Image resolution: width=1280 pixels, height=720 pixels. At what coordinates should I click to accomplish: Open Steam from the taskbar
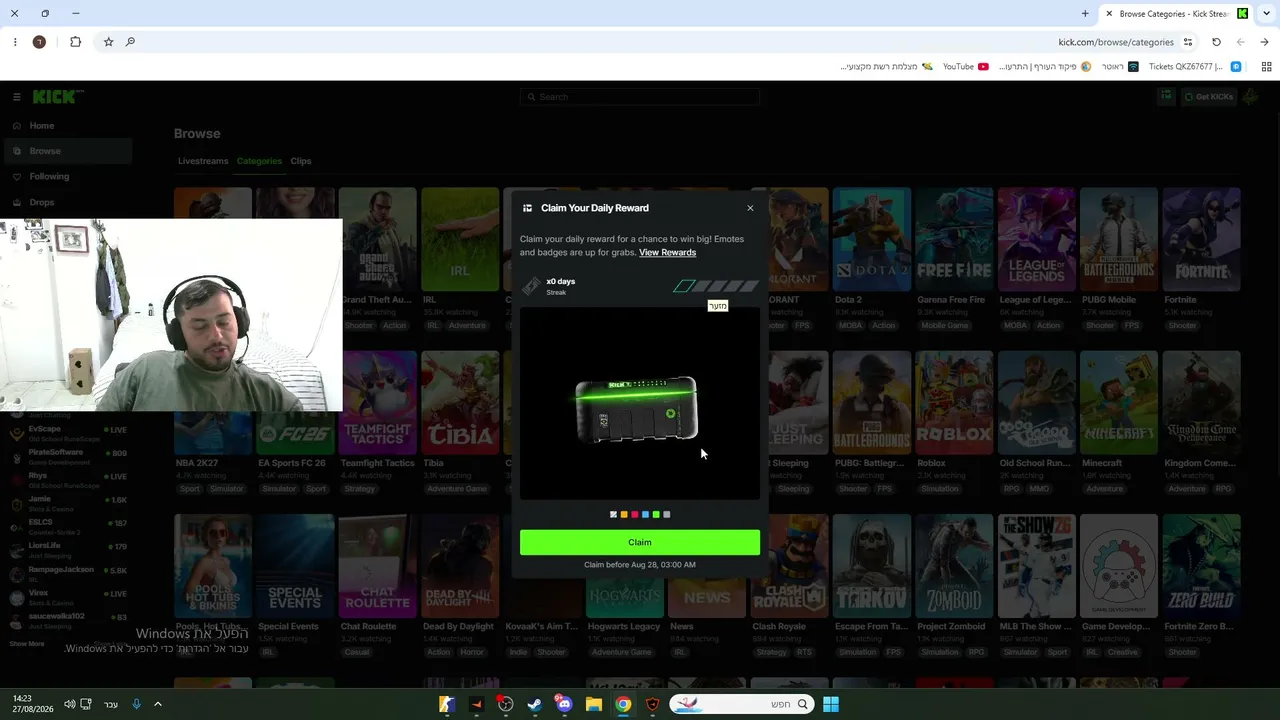pos(535,704)
